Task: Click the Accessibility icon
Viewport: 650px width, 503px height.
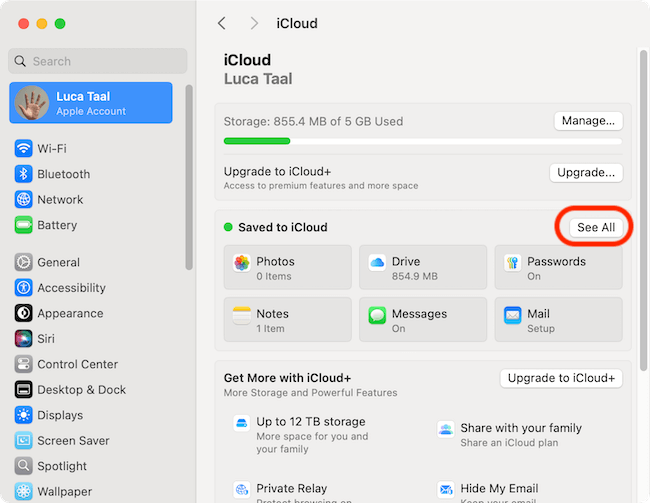Action: point(23,287)
